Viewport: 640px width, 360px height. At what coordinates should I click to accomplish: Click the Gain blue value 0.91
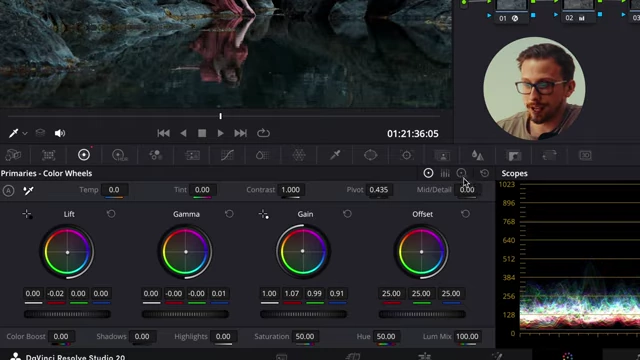[337, 293]
